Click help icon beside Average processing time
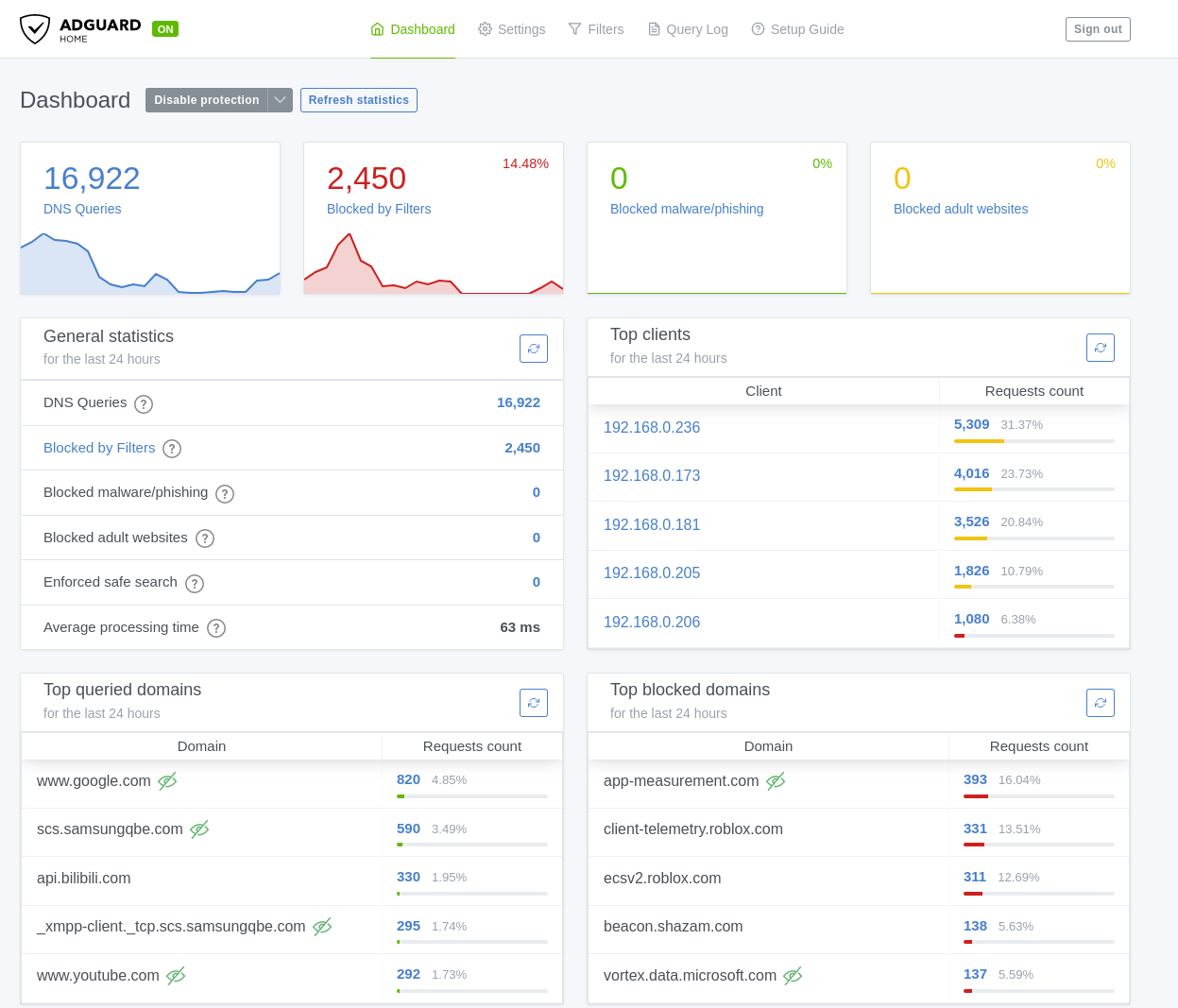 (216, 628)
